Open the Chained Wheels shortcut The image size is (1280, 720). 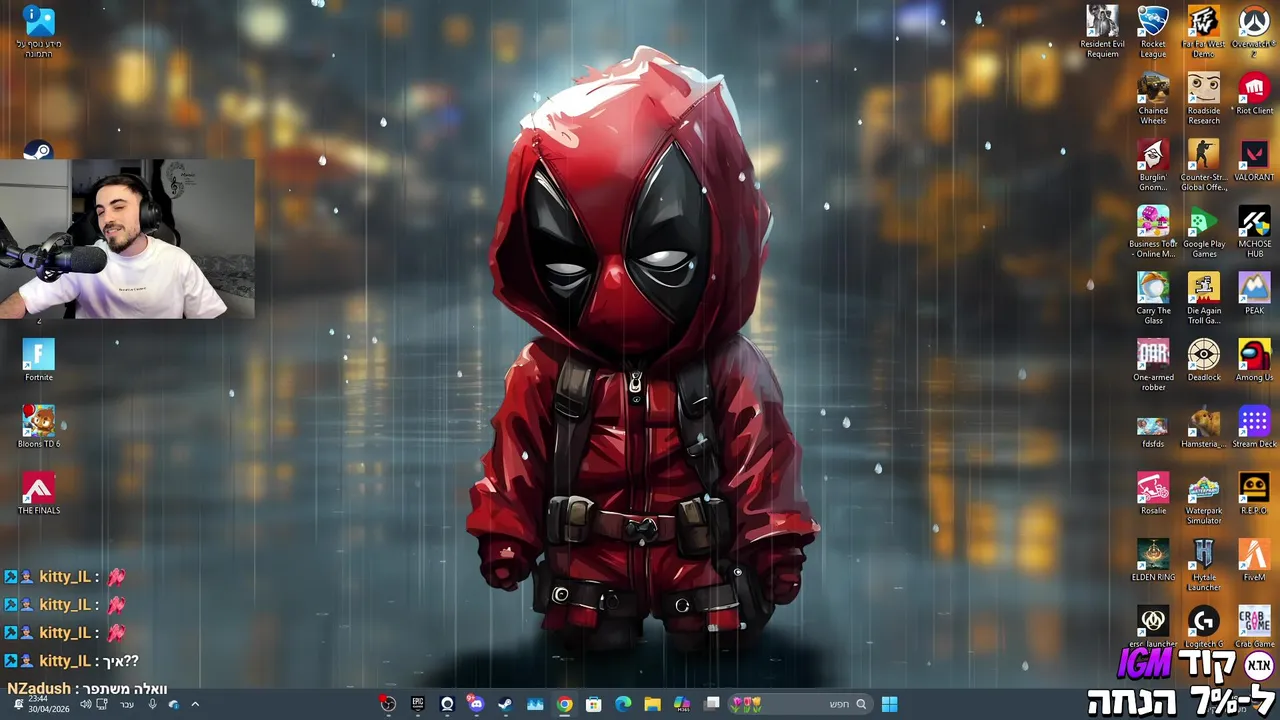click(x=1153, y=98)
